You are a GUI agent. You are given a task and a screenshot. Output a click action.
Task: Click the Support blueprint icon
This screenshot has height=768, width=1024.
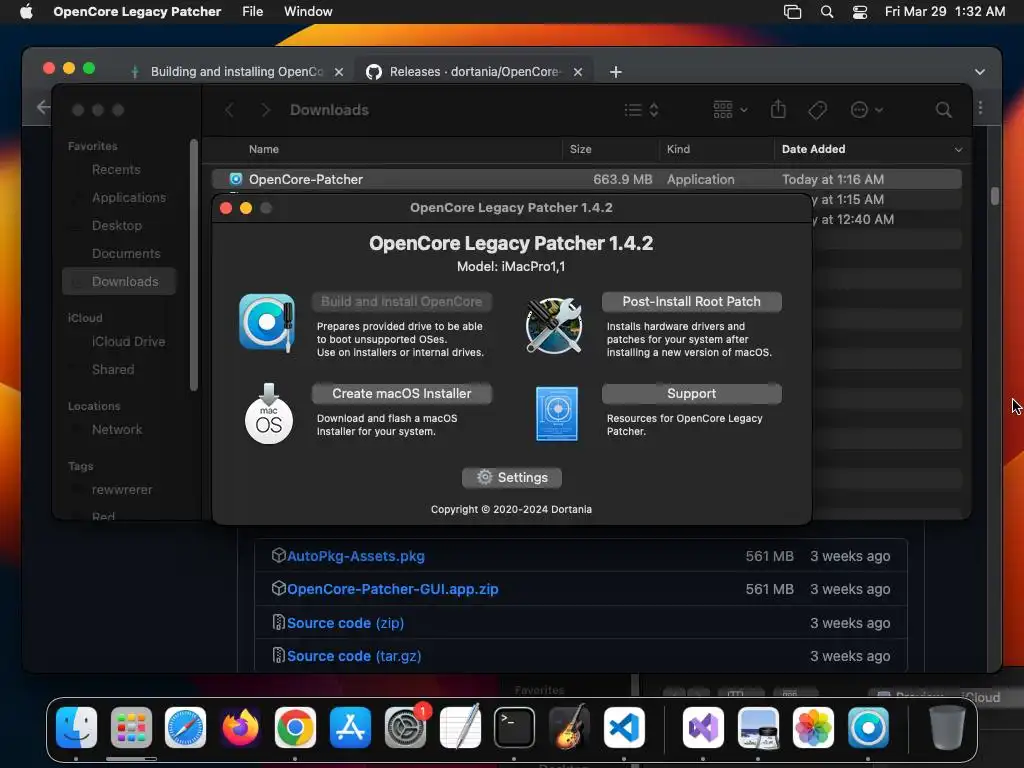(x=556, y=414)
